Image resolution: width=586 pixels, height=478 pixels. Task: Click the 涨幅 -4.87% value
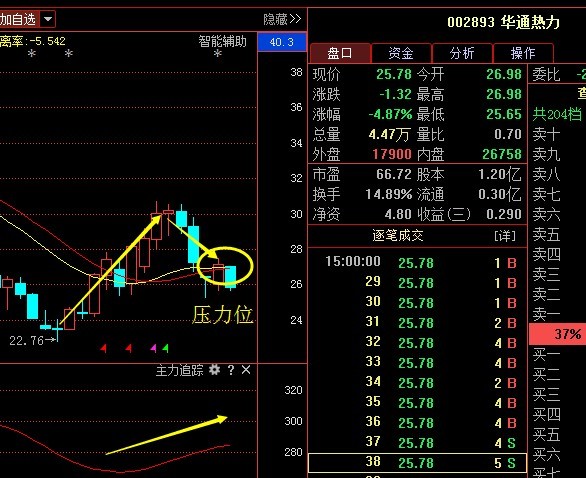pyautogui.click(x=390, y=114)
